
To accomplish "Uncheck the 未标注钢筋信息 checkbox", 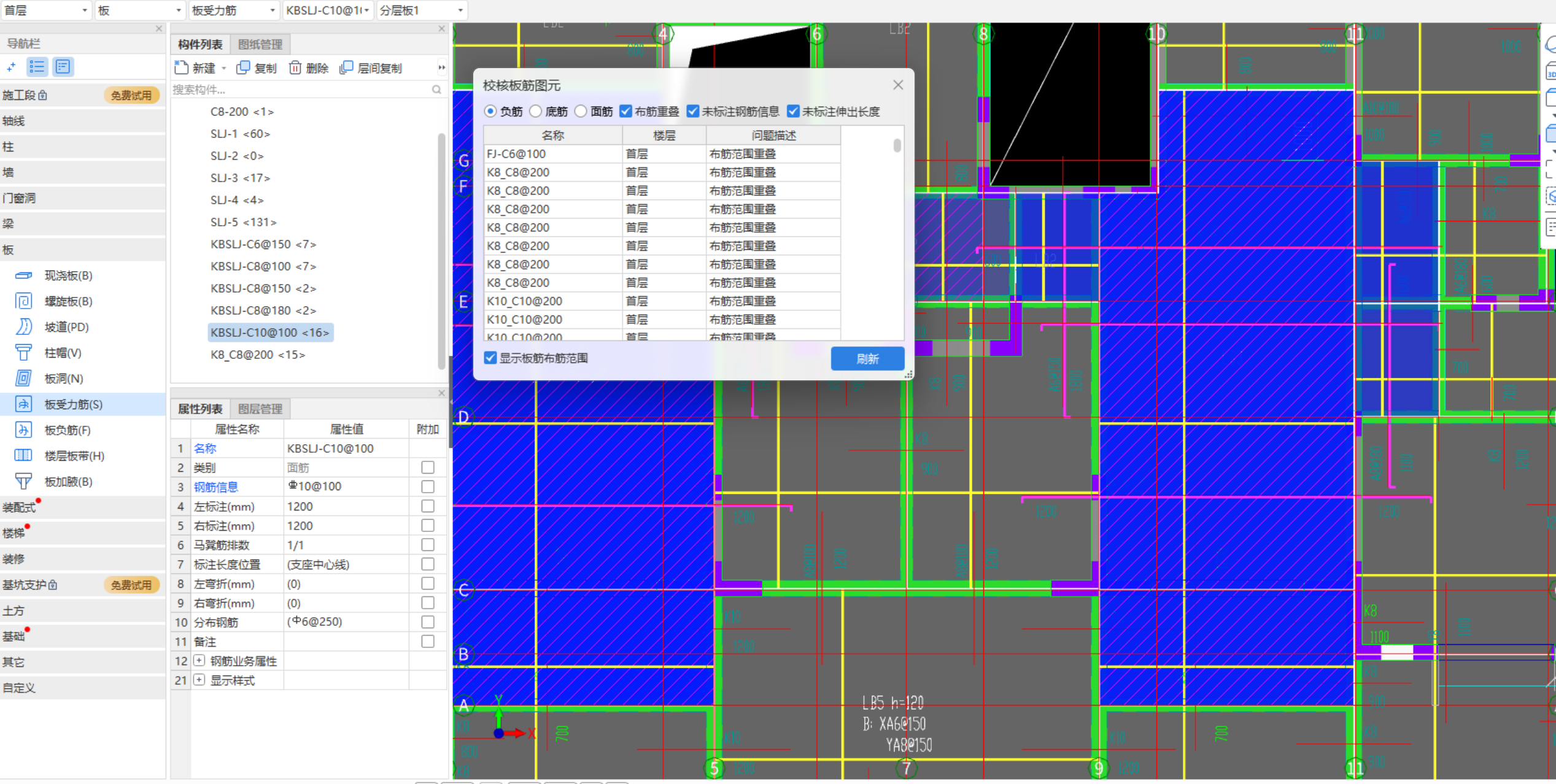I will tap(693, 112).
